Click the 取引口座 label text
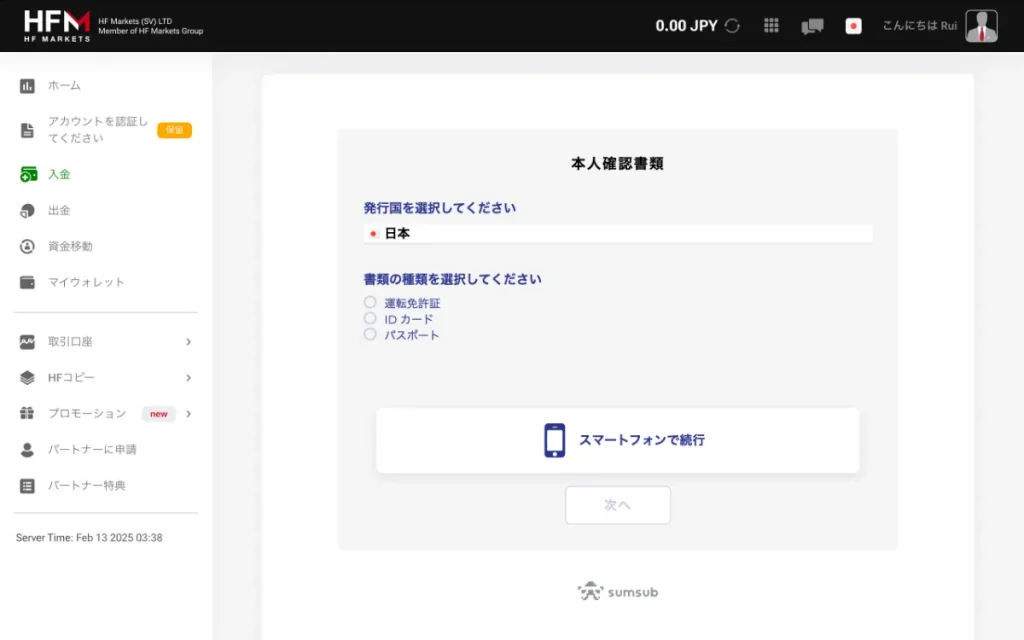Screen dimensions: 1024x640 (70, 342)
